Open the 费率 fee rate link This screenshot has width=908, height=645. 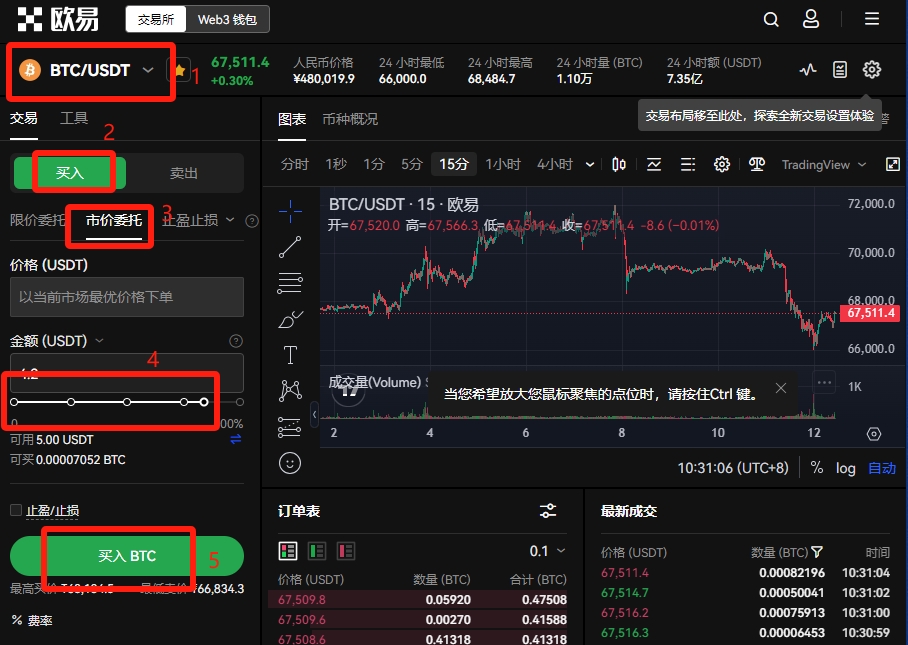coord(32,621)
